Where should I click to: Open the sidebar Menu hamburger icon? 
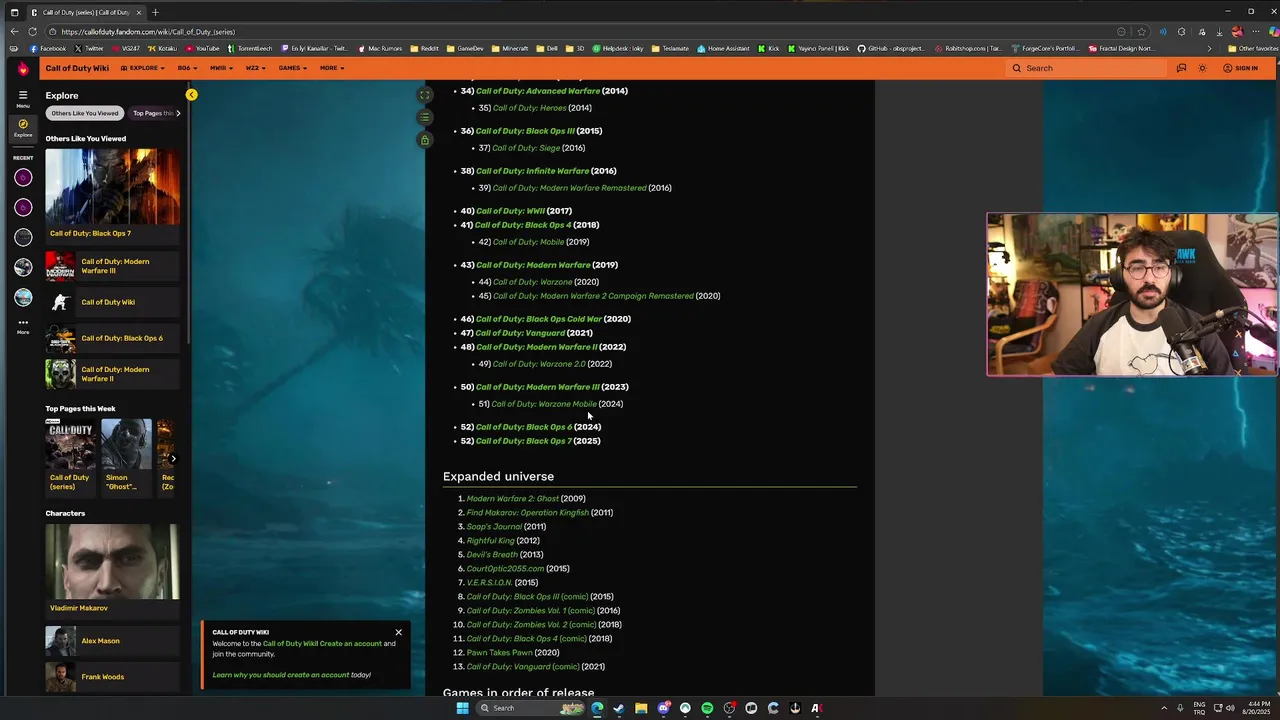point(22,98)
